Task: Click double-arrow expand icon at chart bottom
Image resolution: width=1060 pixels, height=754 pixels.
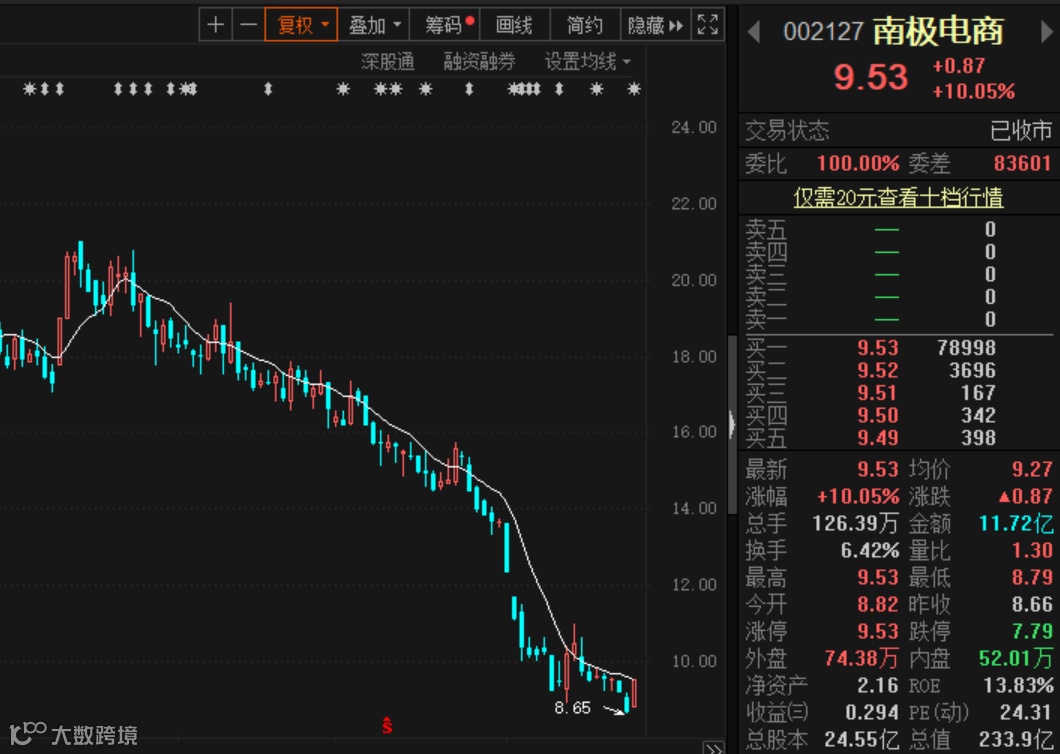Action: tap(713, 747)
